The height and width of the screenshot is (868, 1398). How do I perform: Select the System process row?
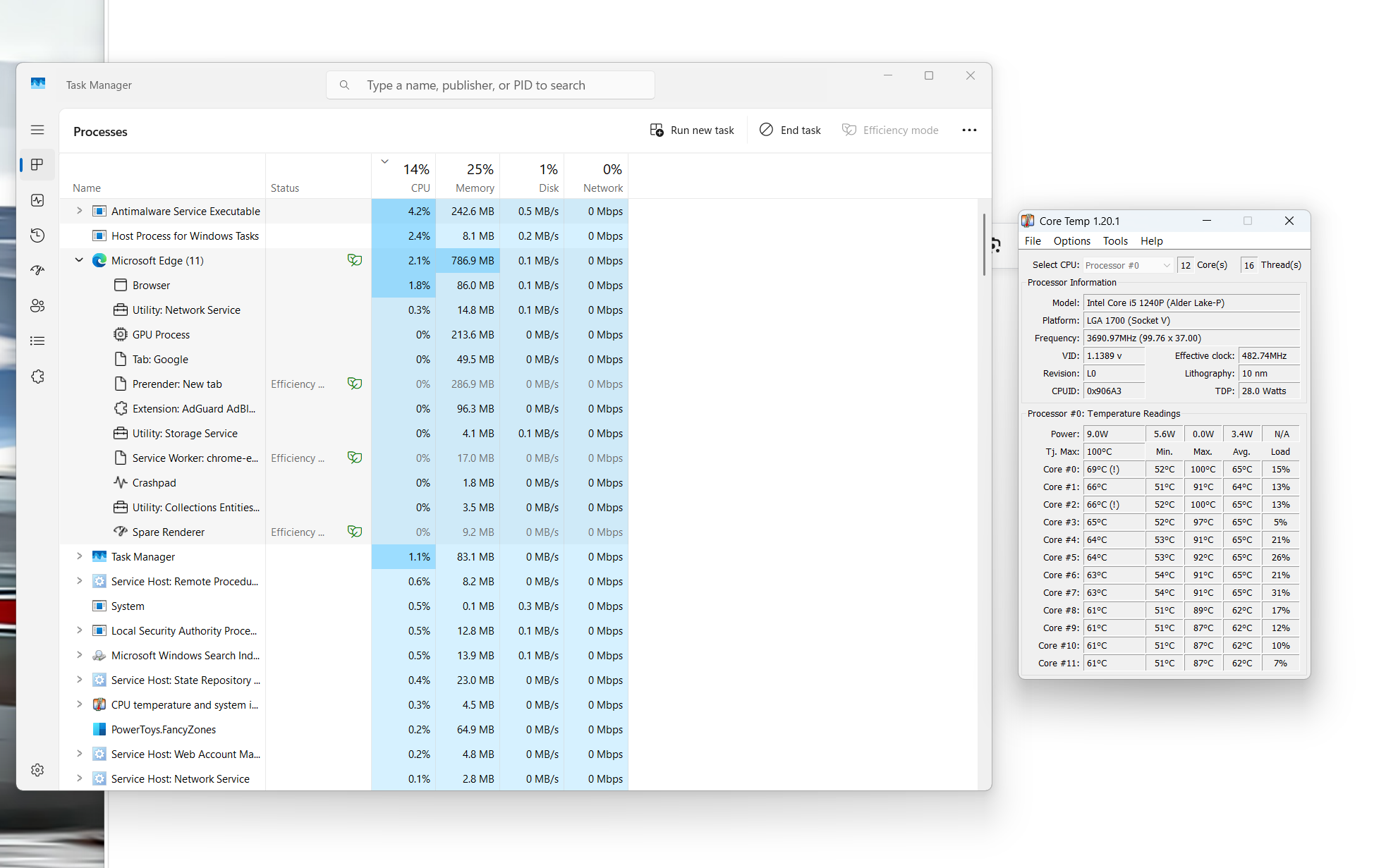[x=344, y=606]
